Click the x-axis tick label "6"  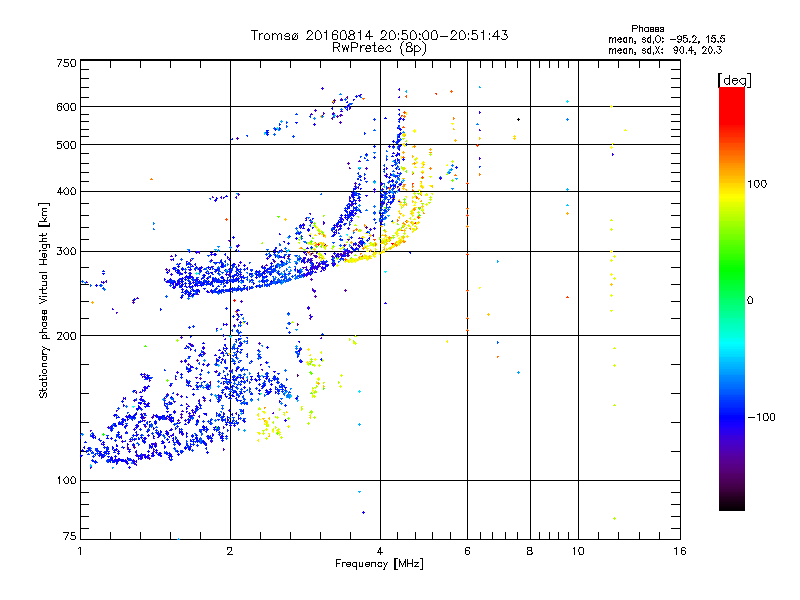[467, 551]
